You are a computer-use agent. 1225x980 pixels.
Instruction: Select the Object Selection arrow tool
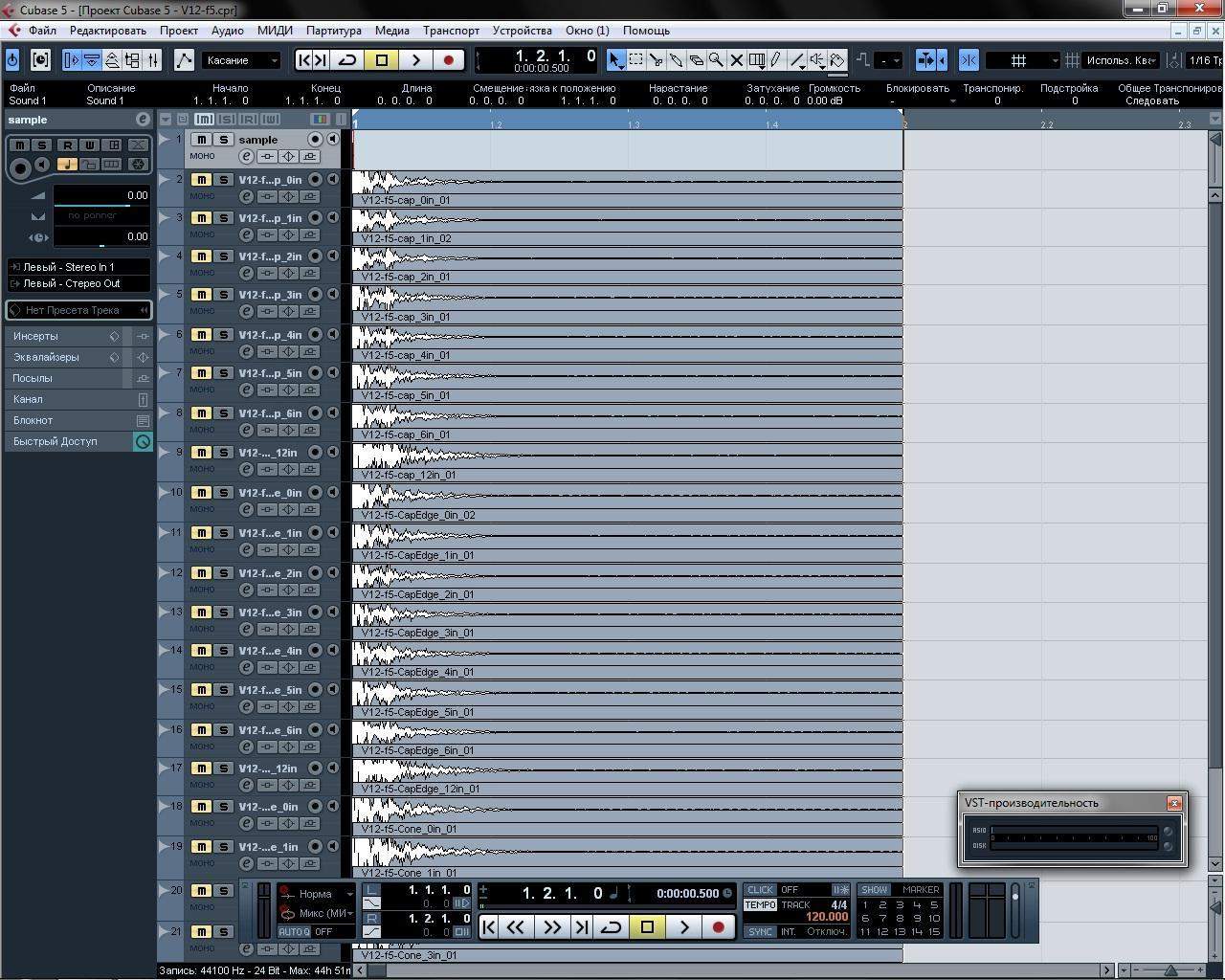[615, 60]
